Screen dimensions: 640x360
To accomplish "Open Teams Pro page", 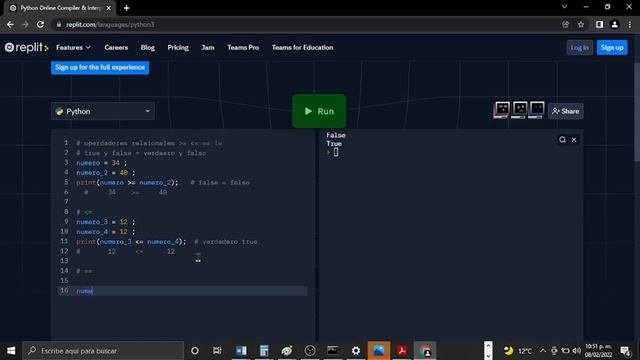I will 243,48.
